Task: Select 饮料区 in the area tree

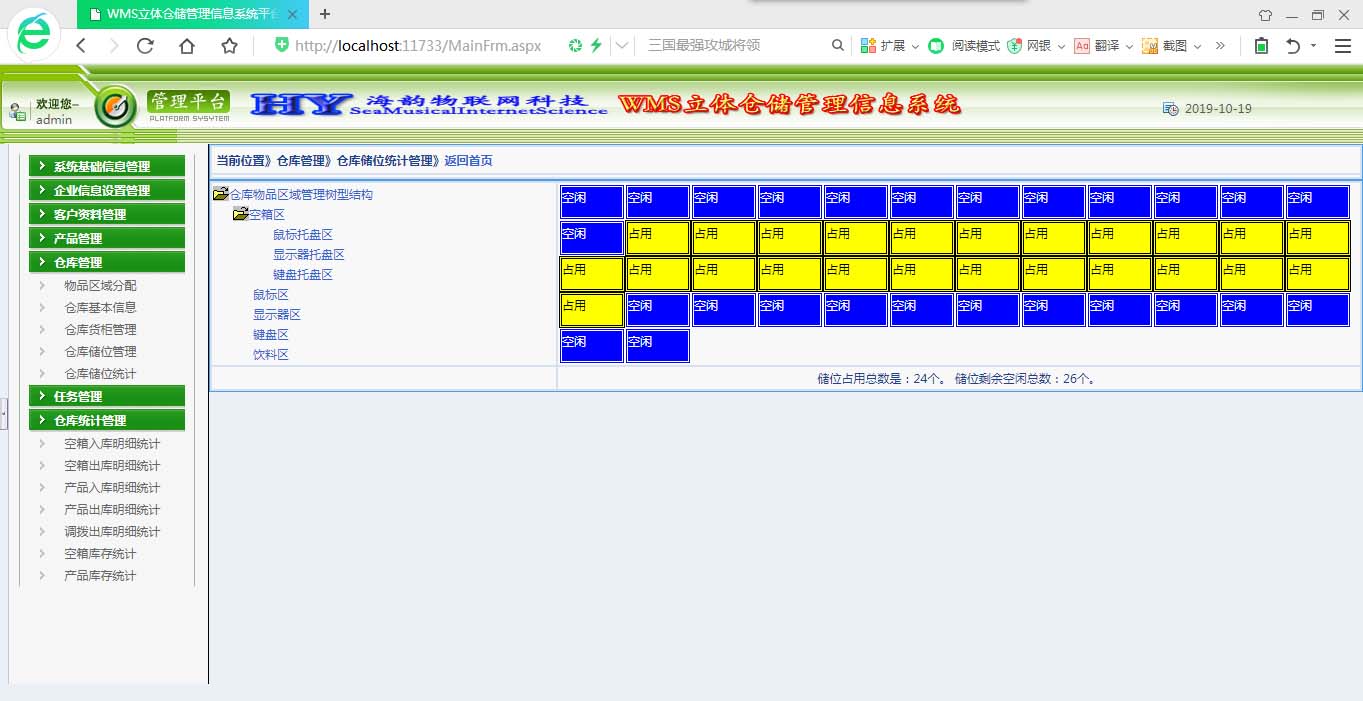Action: pyautogui.click(x=270, y=355)
